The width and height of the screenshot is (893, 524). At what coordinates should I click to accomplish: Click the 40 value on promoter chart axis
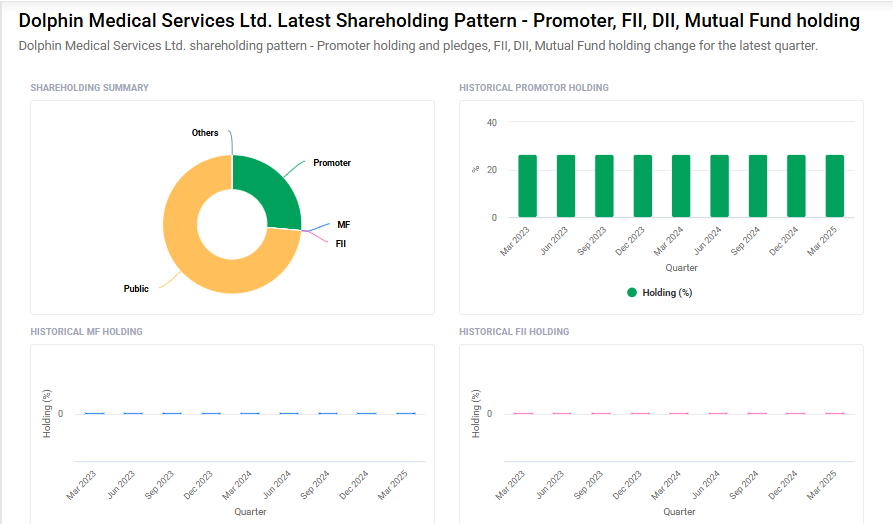[x=491, y=122]
